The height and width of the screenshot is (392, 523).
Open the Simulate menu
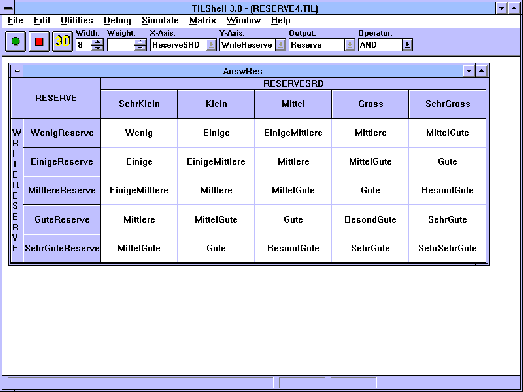160,21
